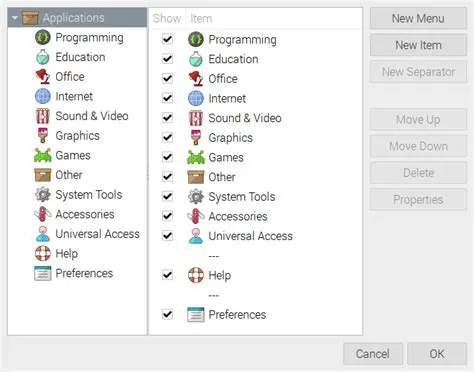This screenshot has height=372, width=474.
Task: Click the Accessories knife icon in the left tree
Action: 43,214
